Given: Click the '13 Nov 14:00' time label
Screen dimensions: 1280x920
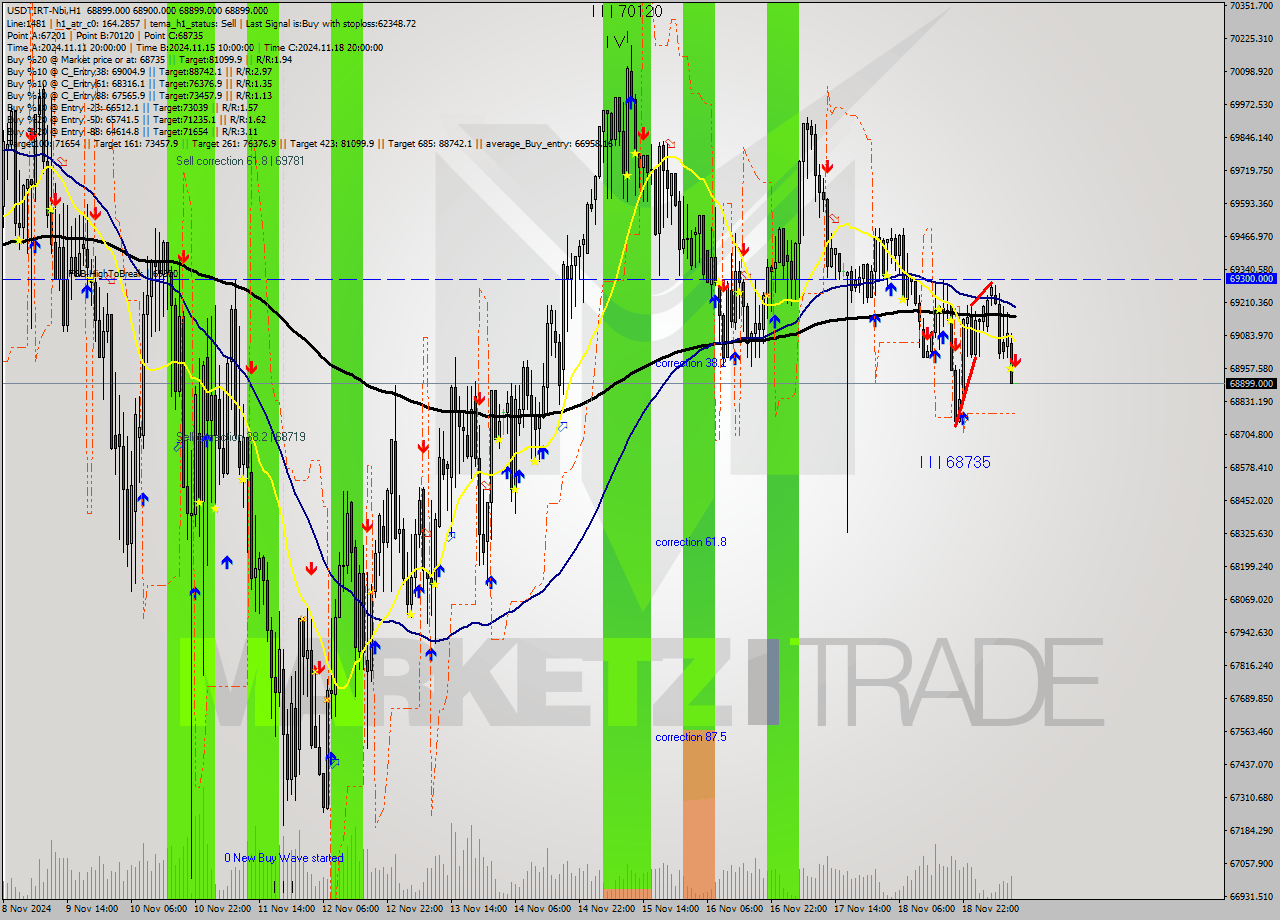Looking at the screenshot, I should pos(478,909).
